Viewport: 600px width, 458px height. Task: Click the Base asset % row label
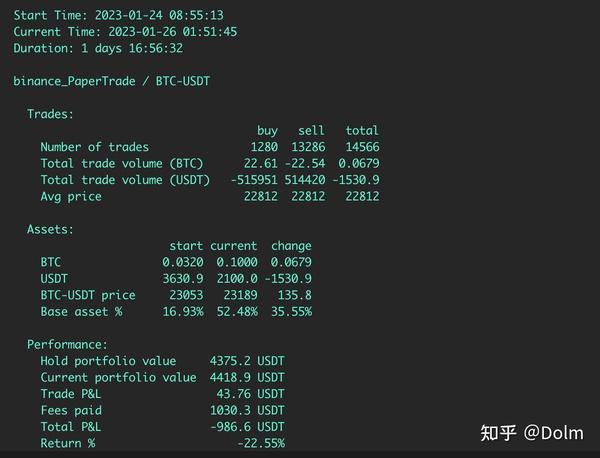pos(82,311)
